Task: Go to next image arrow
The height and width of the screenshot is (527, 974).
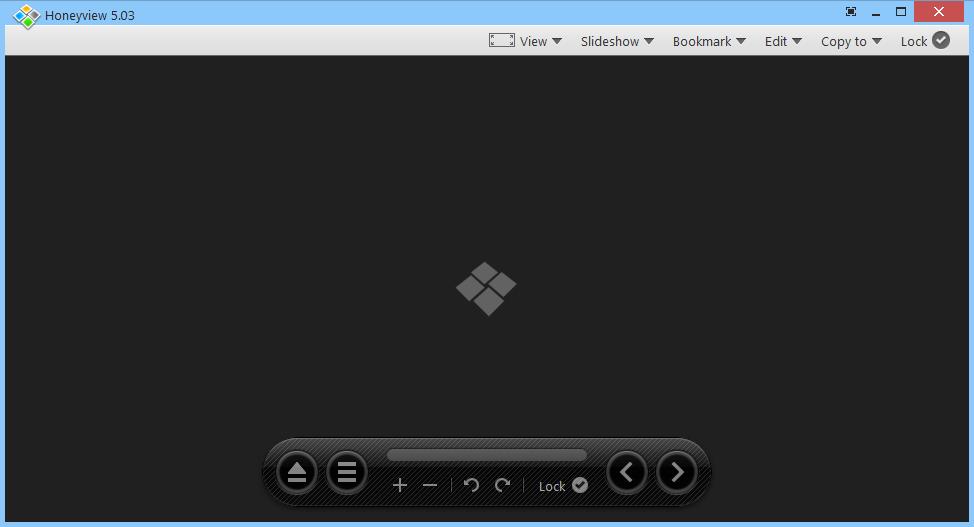Action: coord(677,472)
